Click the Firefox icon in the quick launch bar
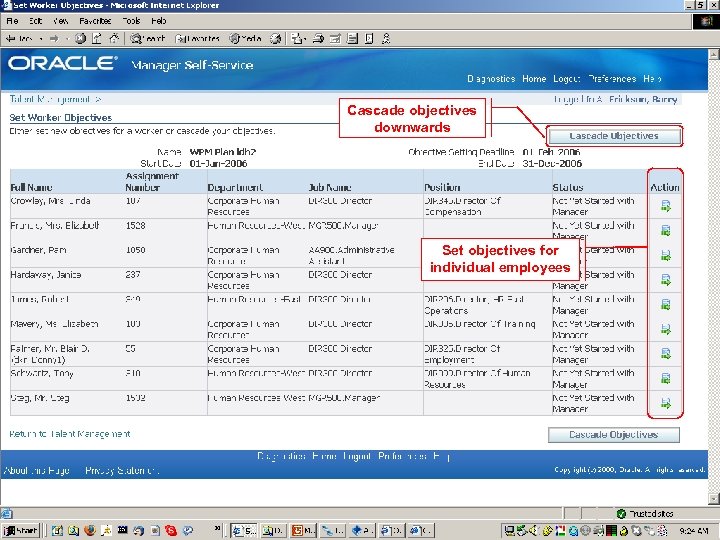The height and width of the screenshot is (540, 720). click(x=90, y=530)
